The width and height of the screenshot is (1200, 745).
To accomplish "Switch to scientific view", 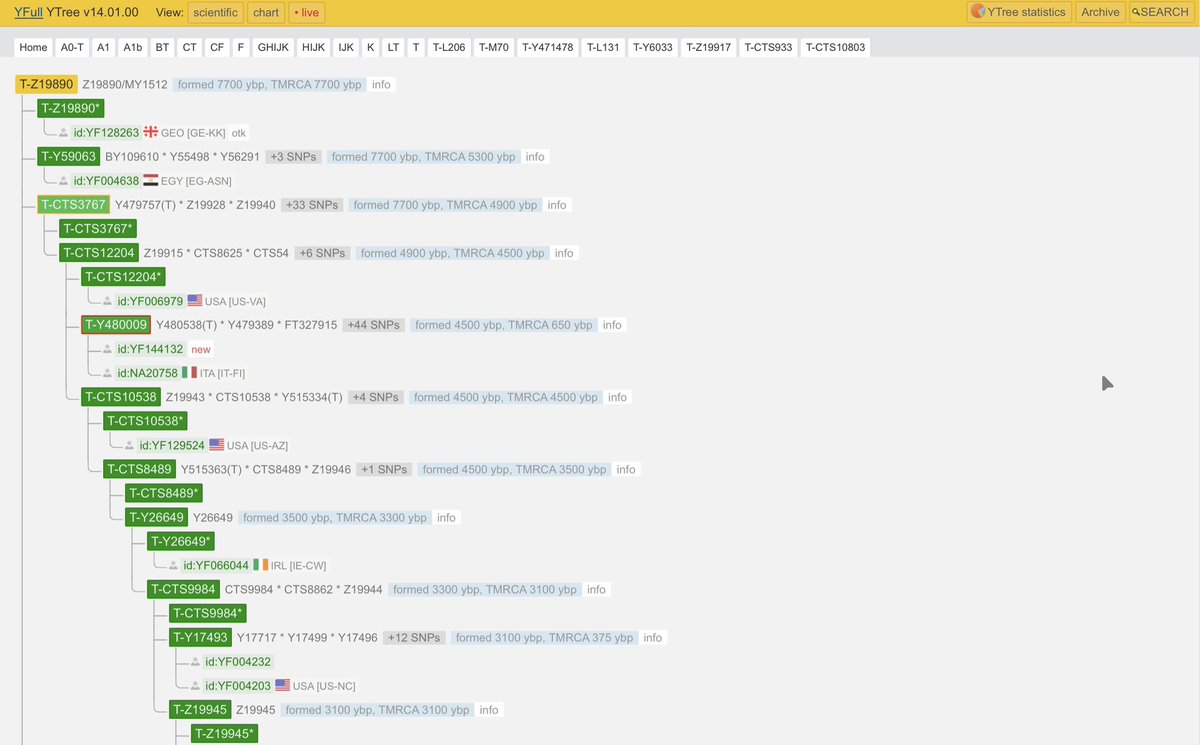I will click(x=215, y=12).
